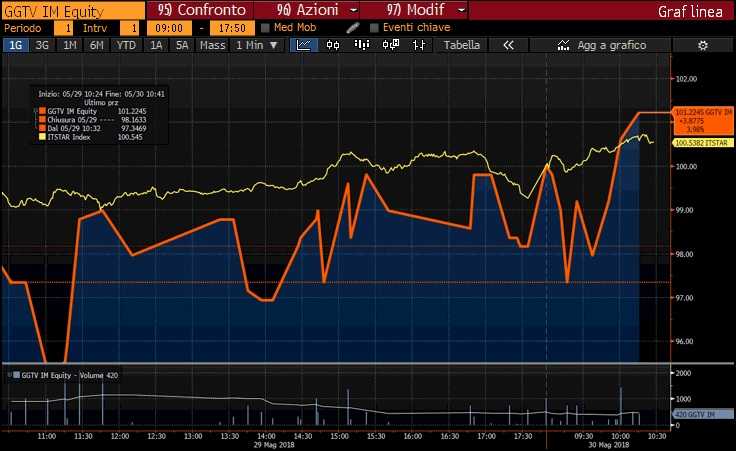This screenshot has width=736, height=451.
Task: Click the double left chevron collapse icon
Action: point(508,45)
